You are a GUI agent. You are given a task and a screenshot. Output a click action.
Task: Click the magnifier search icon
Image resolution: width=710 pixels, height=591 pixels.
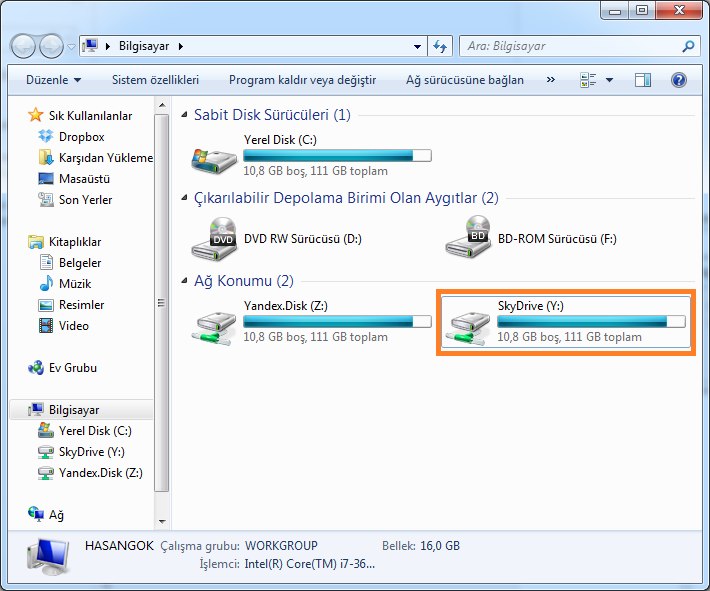point(688,46)
